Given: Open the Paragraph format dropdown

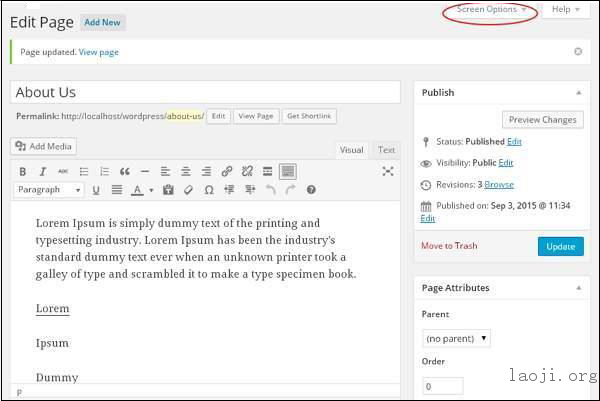Looking at the screenshot, I should tap(48, 189).
